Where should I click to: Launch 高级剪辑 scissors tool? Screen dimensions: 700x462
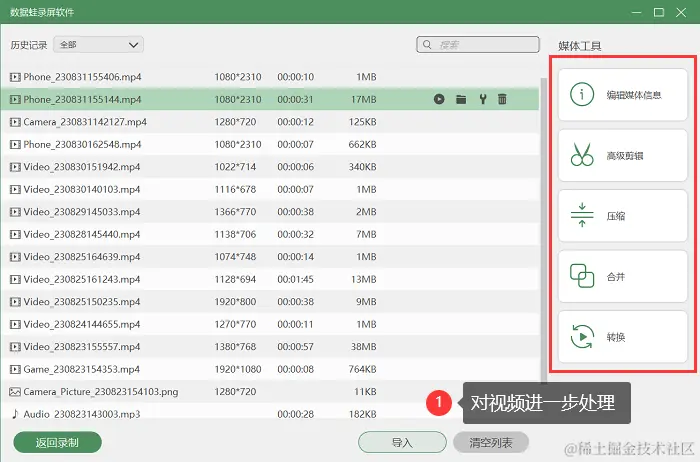point(623,155)
